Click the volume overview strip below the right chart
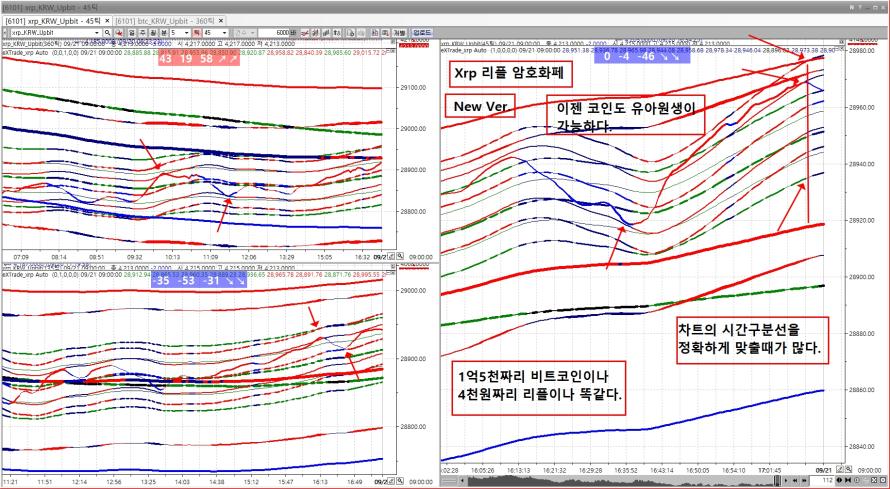 [619, 481]
